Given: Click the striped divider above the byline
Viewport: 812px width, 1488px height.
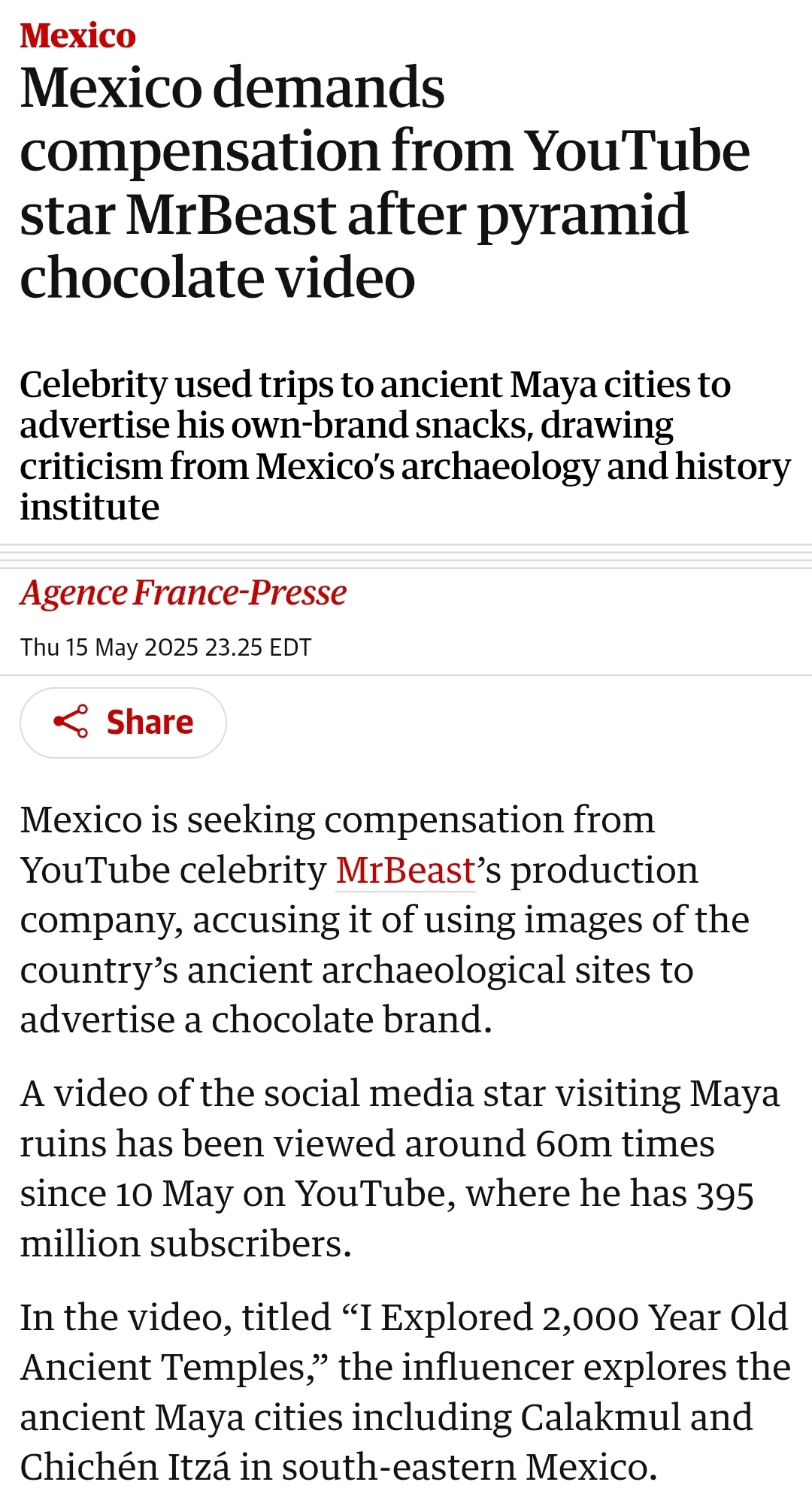Looking at the screenshot, I should 406,556.
